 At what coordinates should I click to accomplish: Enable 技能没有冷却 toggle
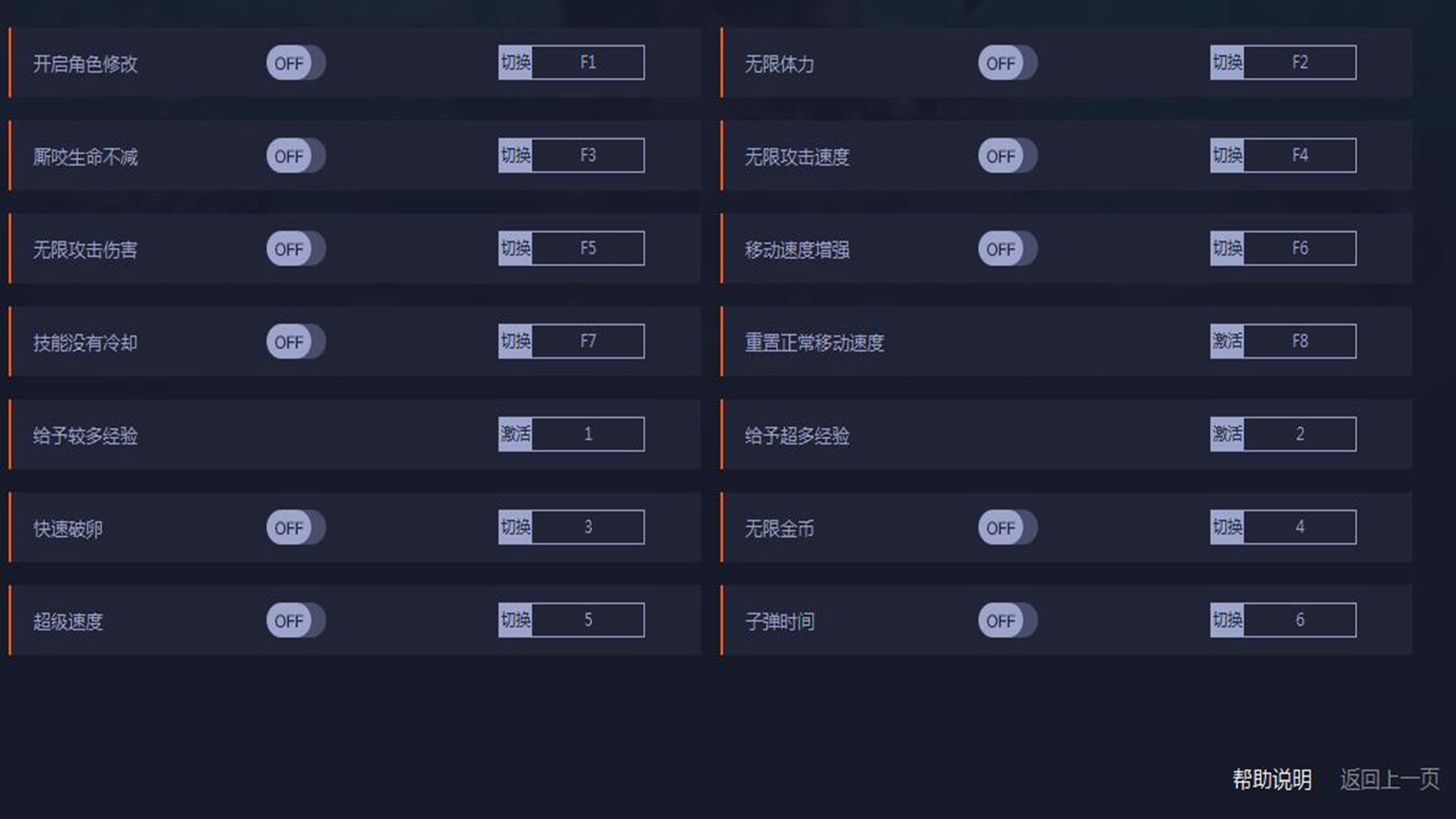[x=295, y=342]
